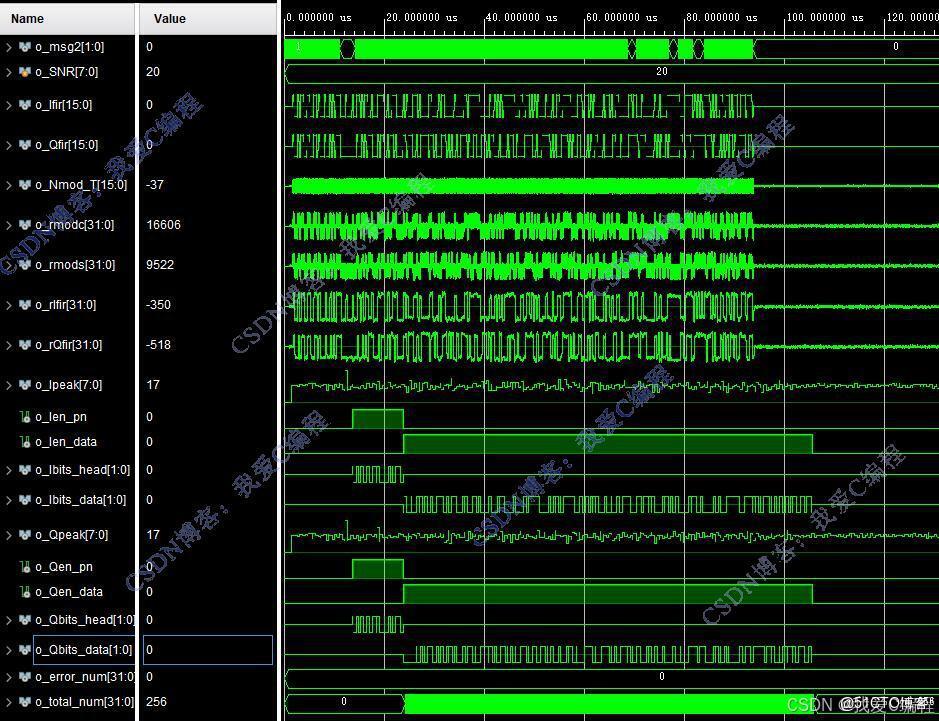Click the bus icon of o_Qbits_data[1:0]
This screenshot has width=939, height=721.
click(x=25, y=650)
